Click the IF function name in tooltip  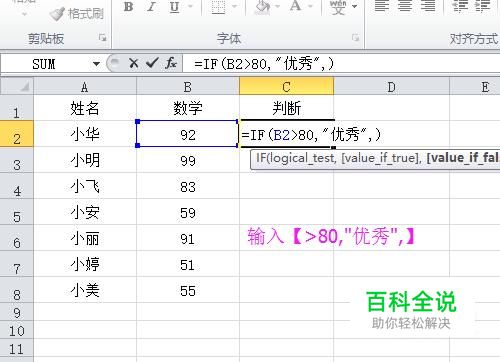[260, 158]
